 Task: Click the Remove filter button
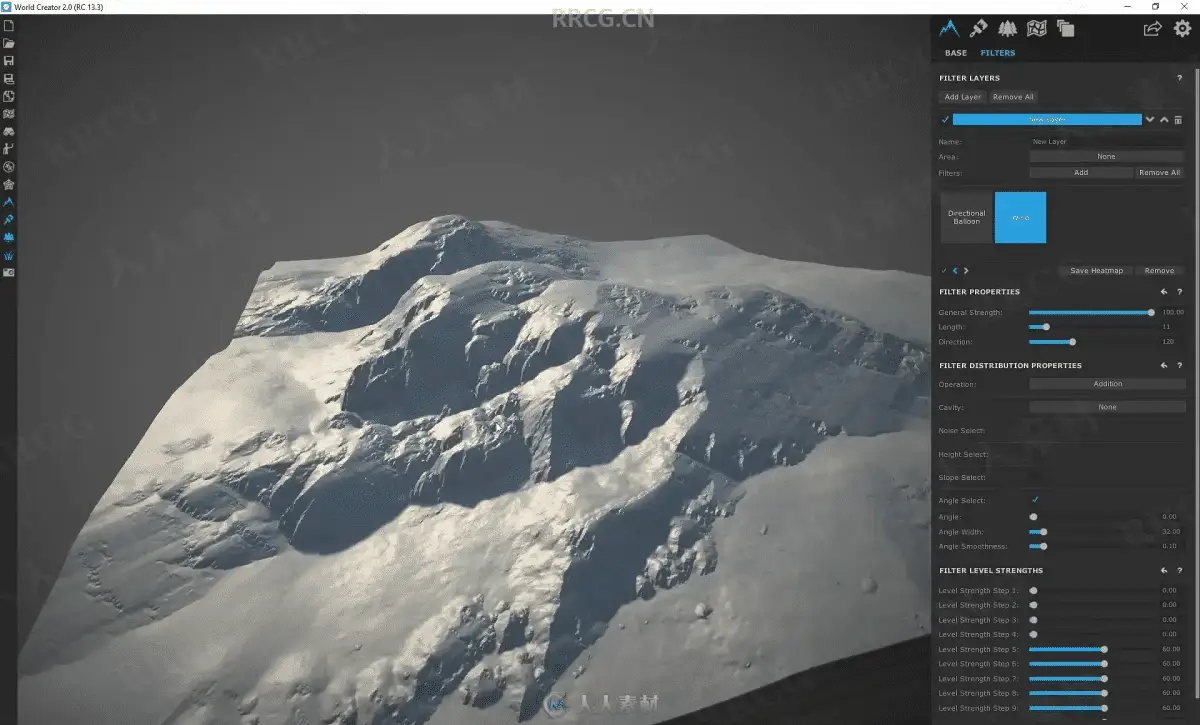point(1159,271)
